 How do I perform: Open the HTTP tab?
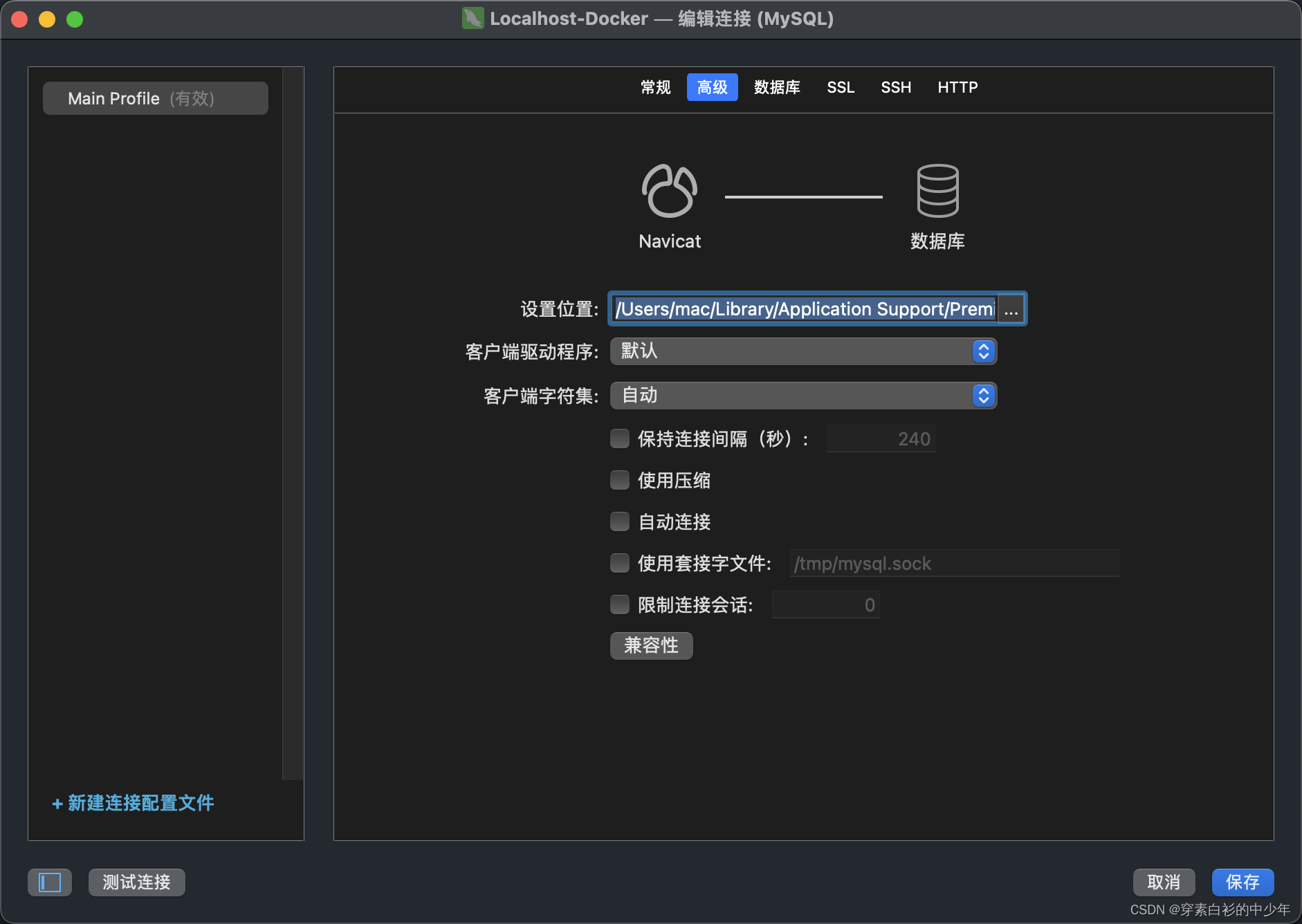click(x=957, y=87)
